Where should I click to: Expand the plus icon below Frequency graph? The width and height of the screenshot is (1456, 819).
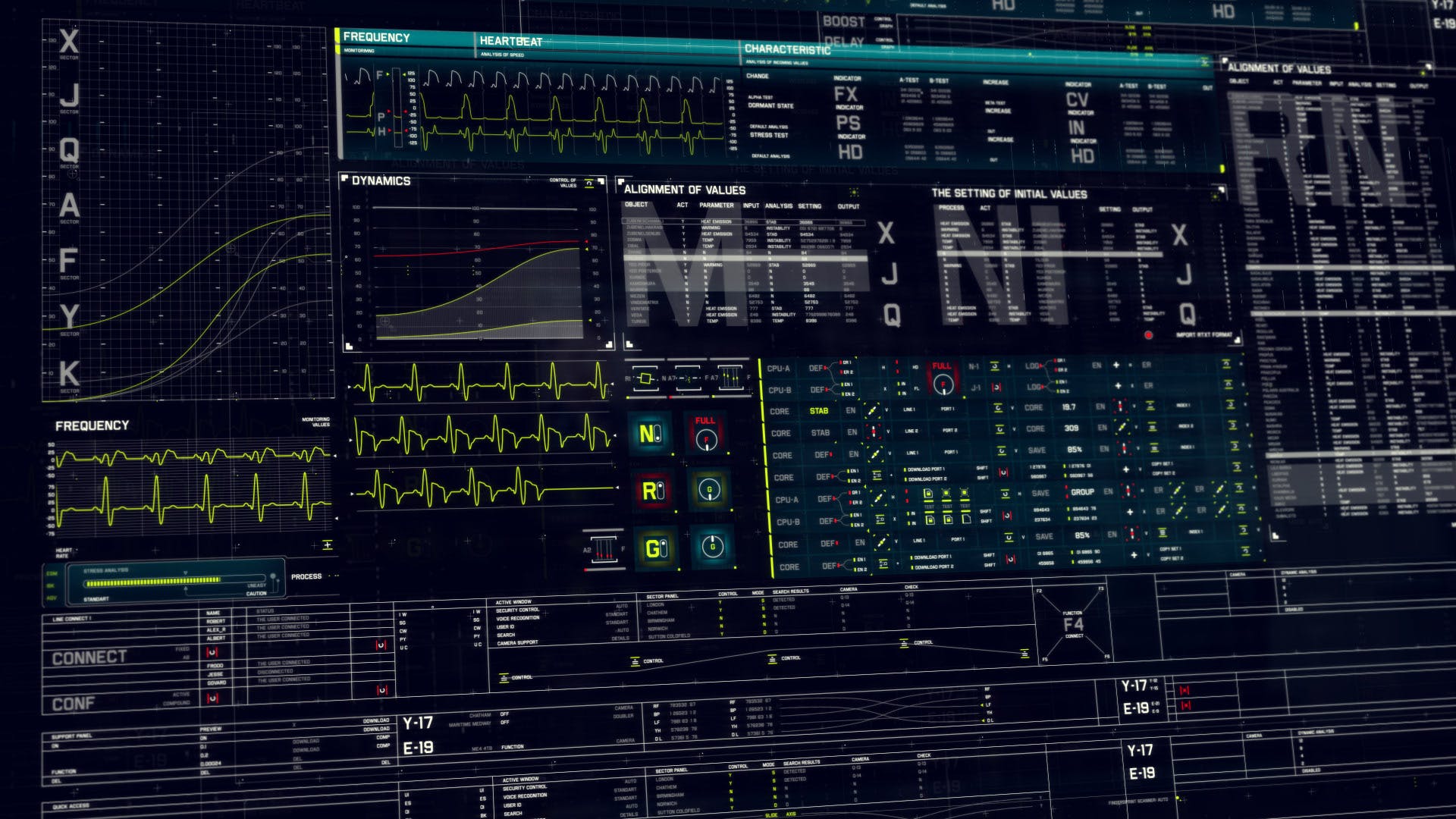click(x=328, y=544)
